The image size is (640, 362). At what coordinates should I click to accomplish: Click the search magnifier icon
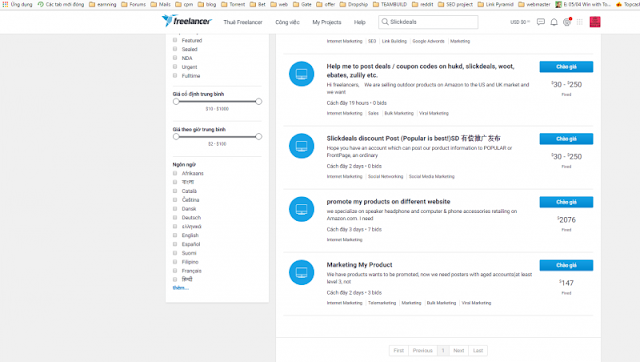[384, 22]
